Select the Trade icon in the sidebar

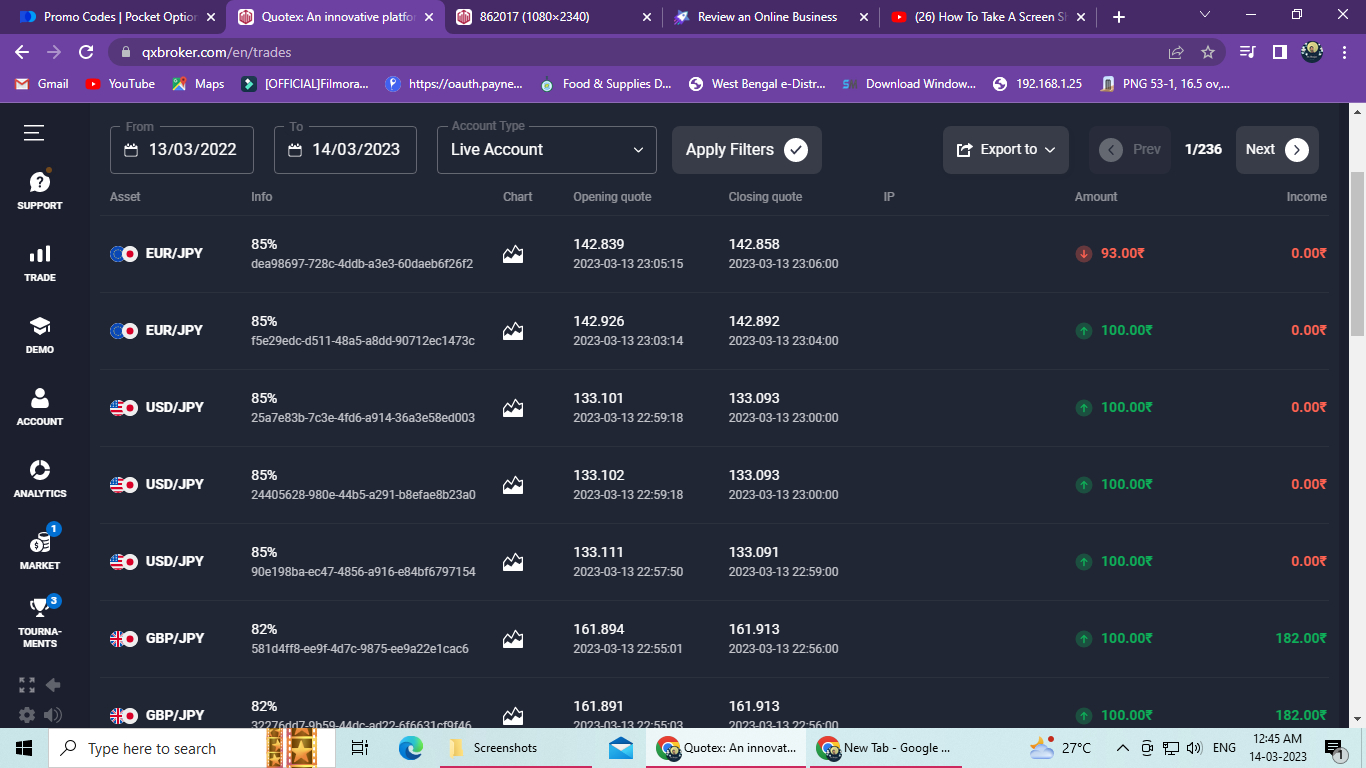(x=39, y=262)
